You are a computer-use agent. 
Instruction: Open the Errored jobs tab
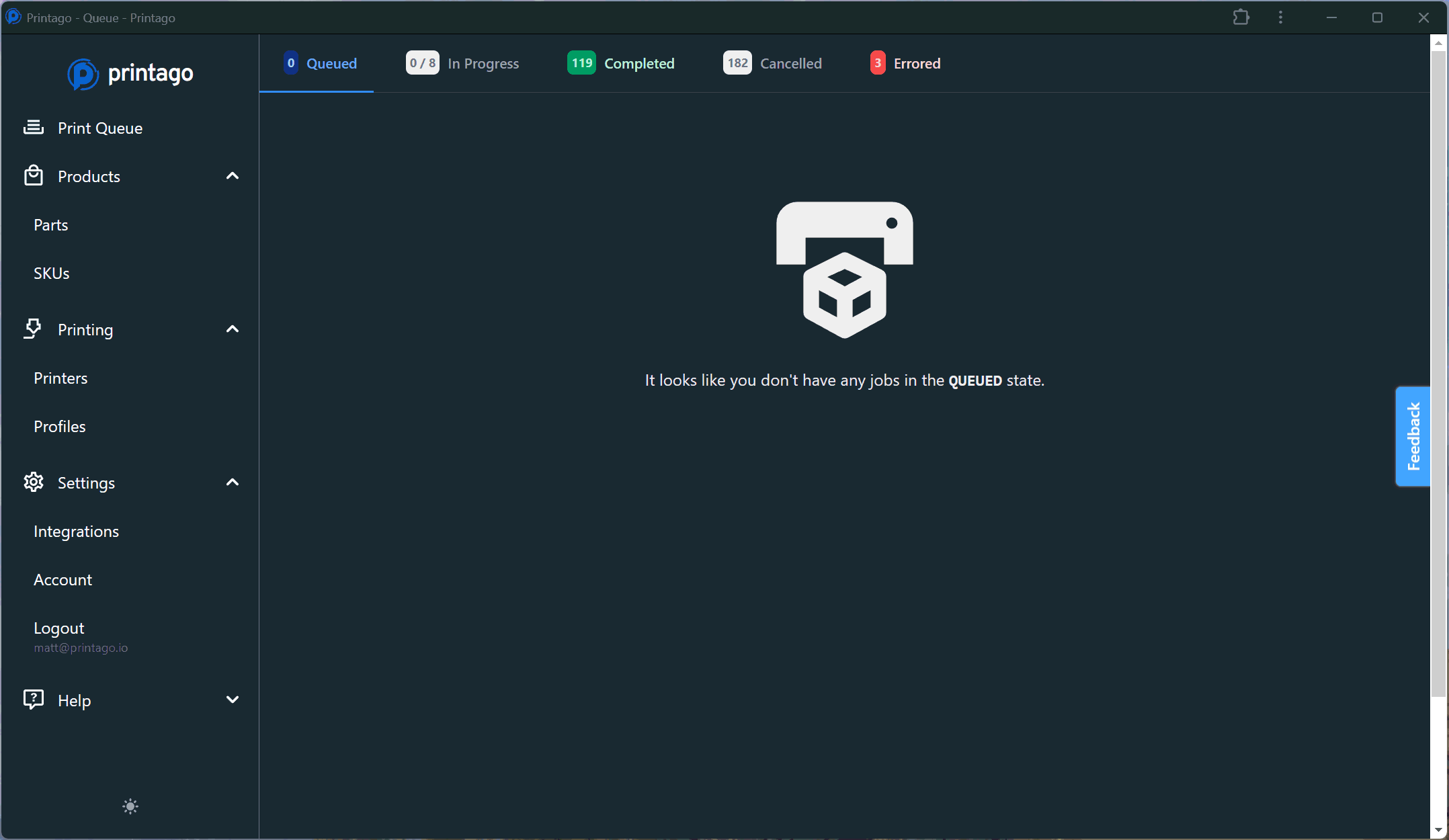pyautogui.click(x=905, y=63)
